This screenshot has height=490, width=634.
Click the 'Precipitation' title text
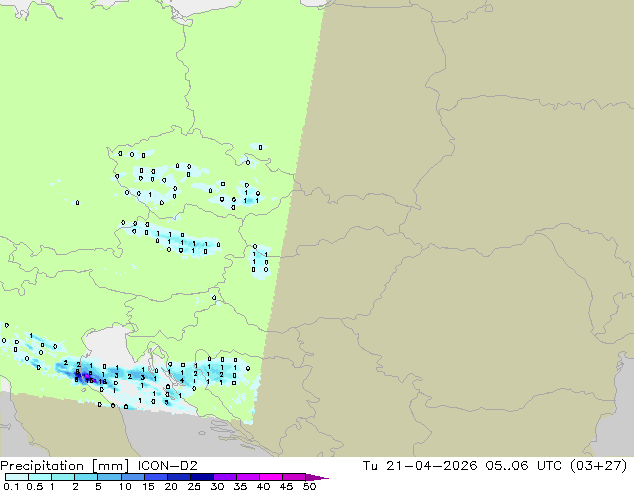[x=42, y=466]
